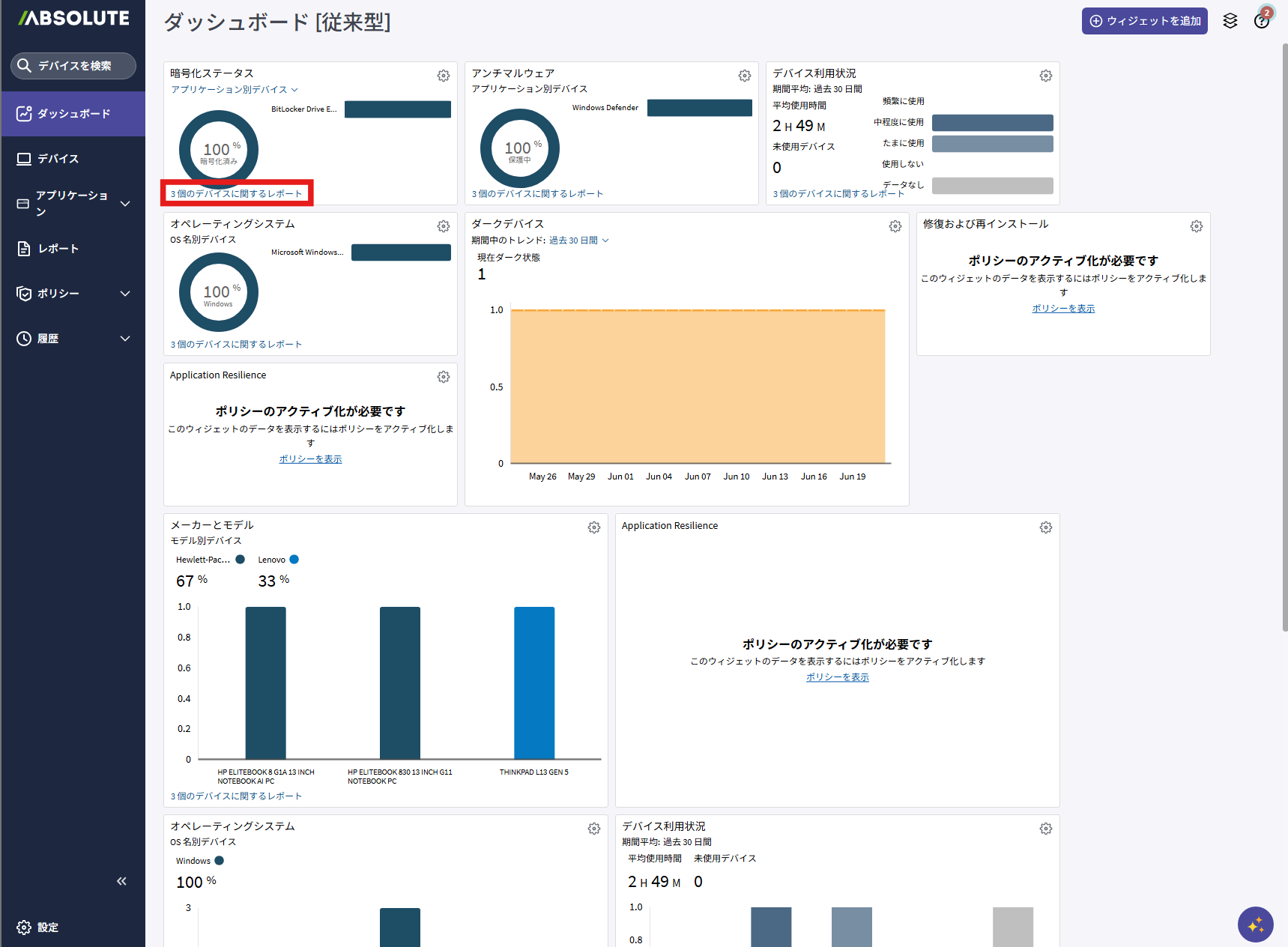Open settings gear of 修復および再インストール widget
Viewport: 1288px width, 947px height.
(x=1197, y=226)
